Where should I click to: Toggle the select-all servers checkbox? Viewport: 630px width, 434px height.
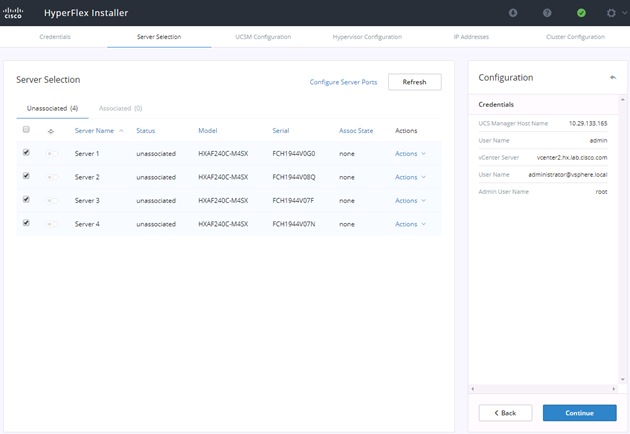tap(26, 129)
